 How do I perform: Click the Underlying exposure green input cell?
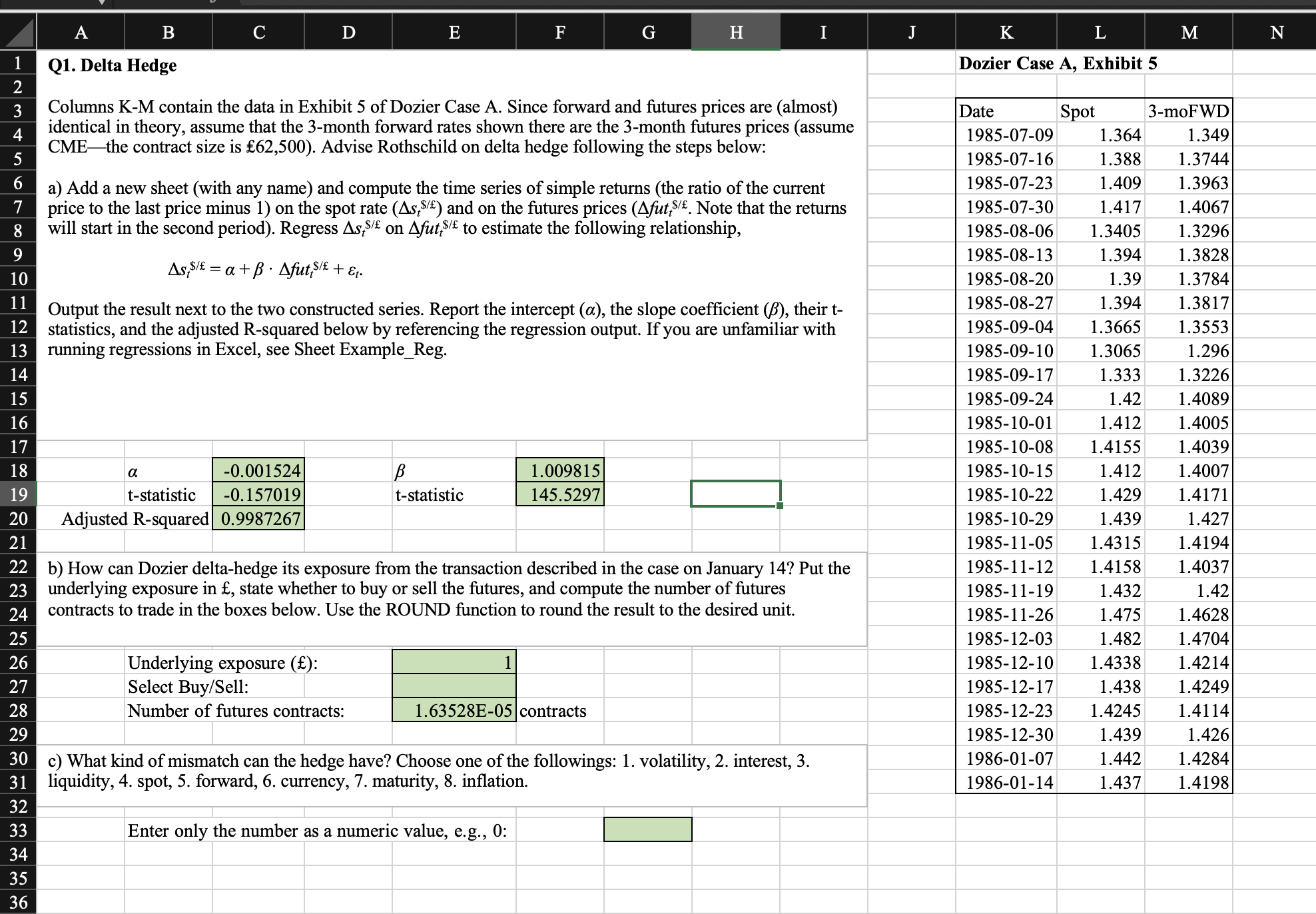pyautogui.click(x=454, y=662)
